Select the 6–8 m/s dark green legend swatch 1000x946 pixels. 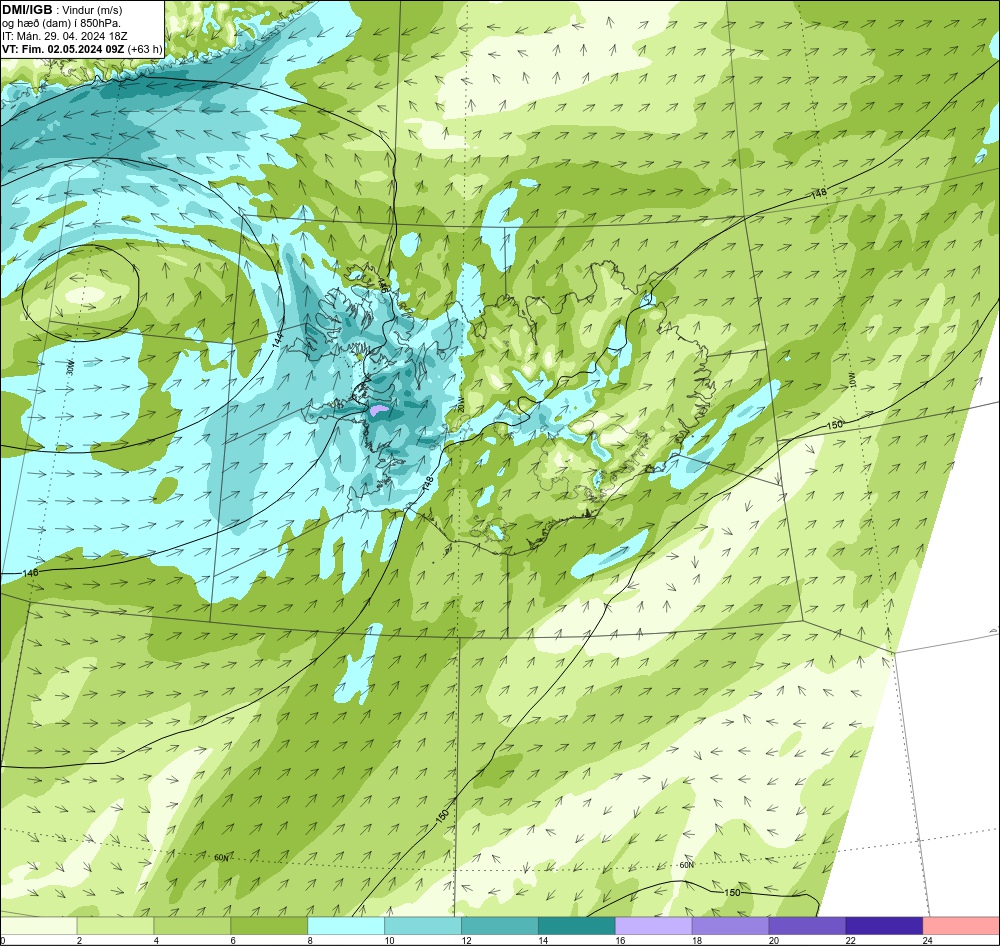(x=269, y=926)
